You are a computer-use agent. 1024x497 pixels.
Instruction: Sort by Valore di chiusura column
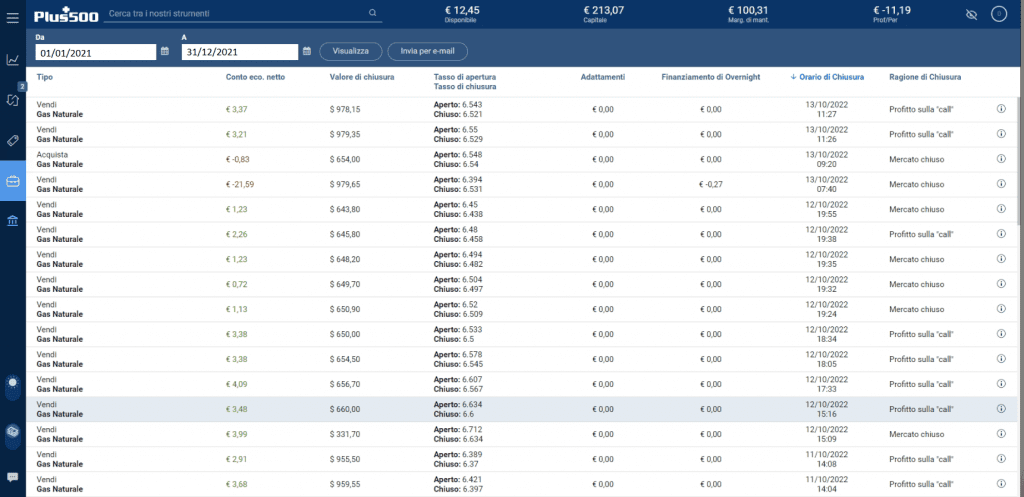pos(362,77)
